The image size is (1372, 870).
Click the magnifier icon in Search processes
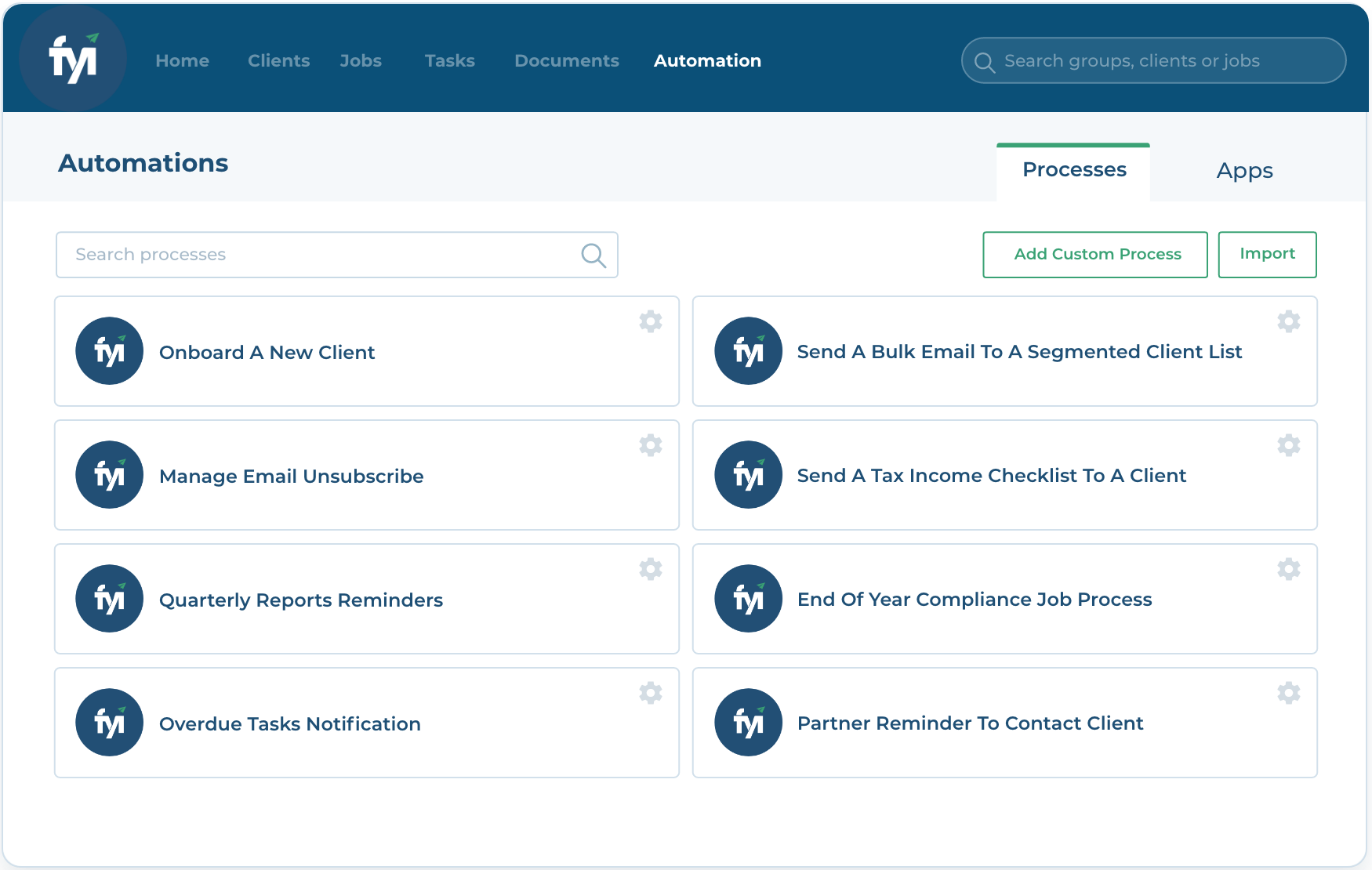point(593,255)
